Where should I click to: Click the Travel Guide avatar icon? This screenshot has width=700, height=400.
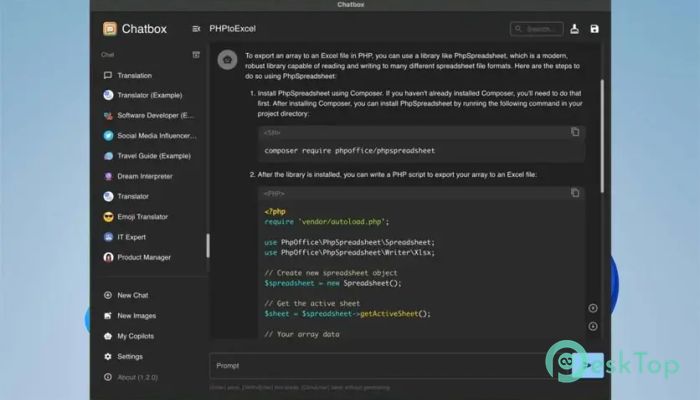point(108,156)
